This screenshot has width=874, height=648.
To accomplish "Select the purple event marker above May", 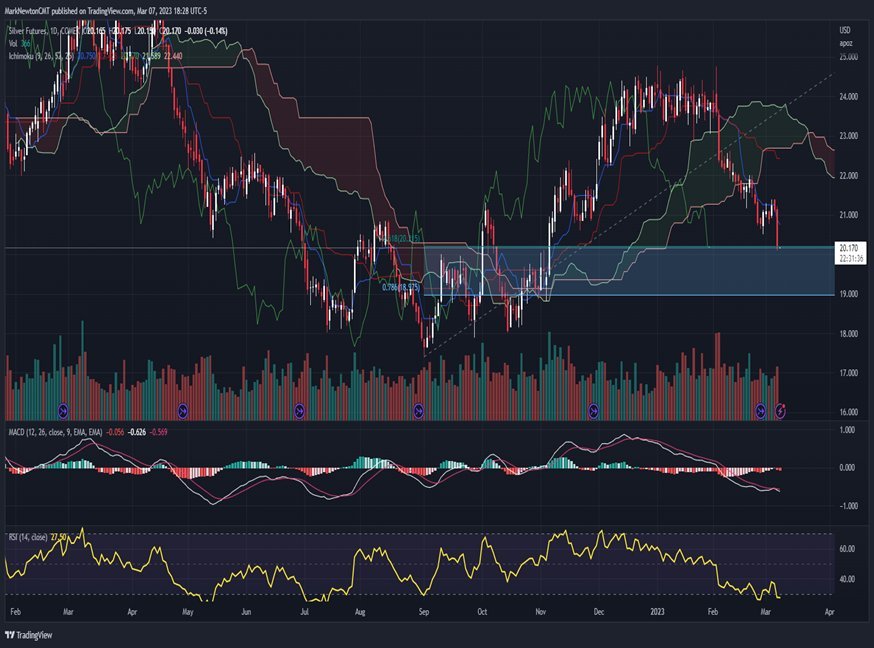I will (183, 410).
